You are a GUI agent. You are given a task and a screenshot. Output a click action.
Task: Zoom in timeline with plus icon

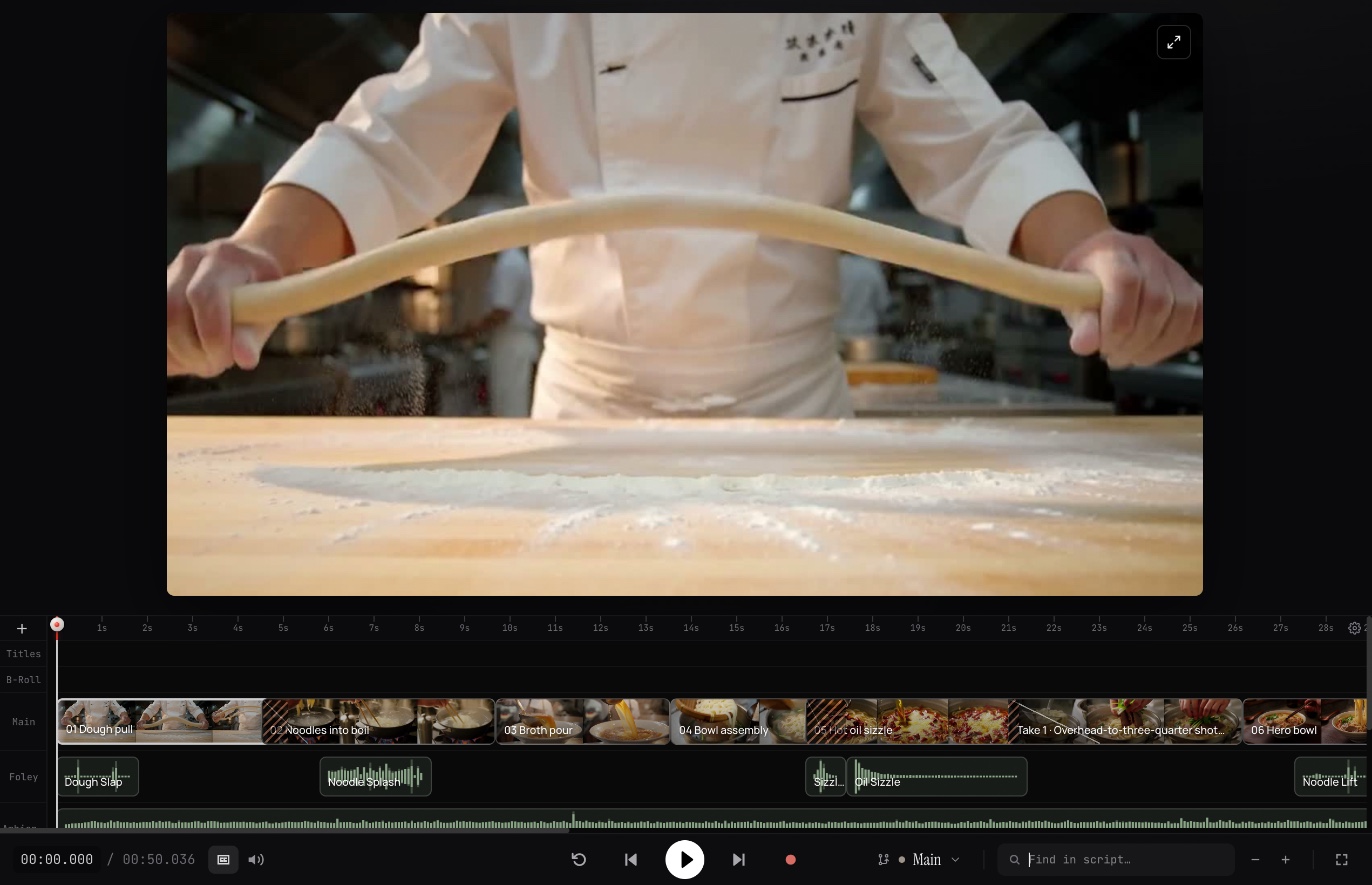[1286, 859]
